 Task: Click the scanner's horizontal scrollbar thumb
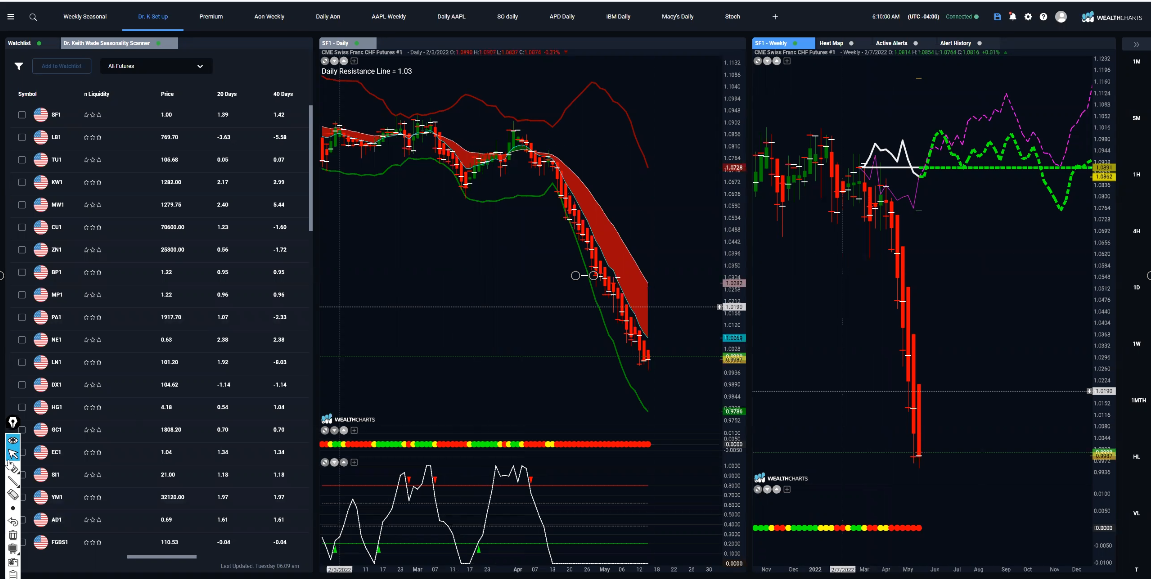click(161, 556)
